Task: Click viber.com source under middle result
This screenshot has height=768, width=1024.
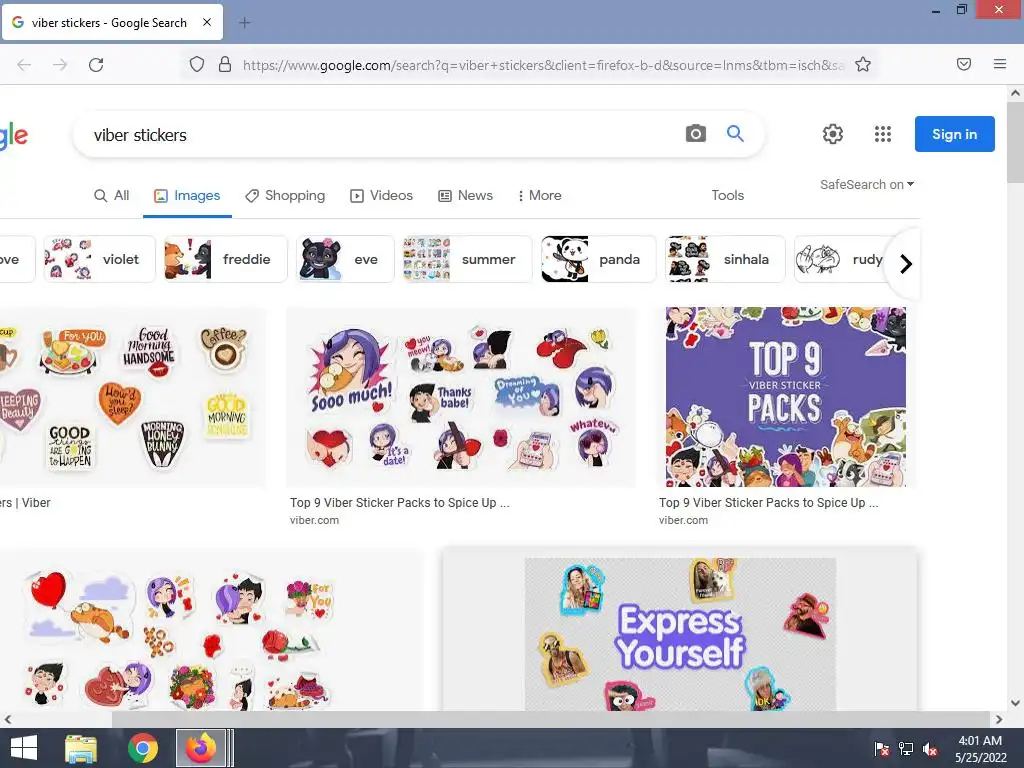Action: tap(314, 520)
